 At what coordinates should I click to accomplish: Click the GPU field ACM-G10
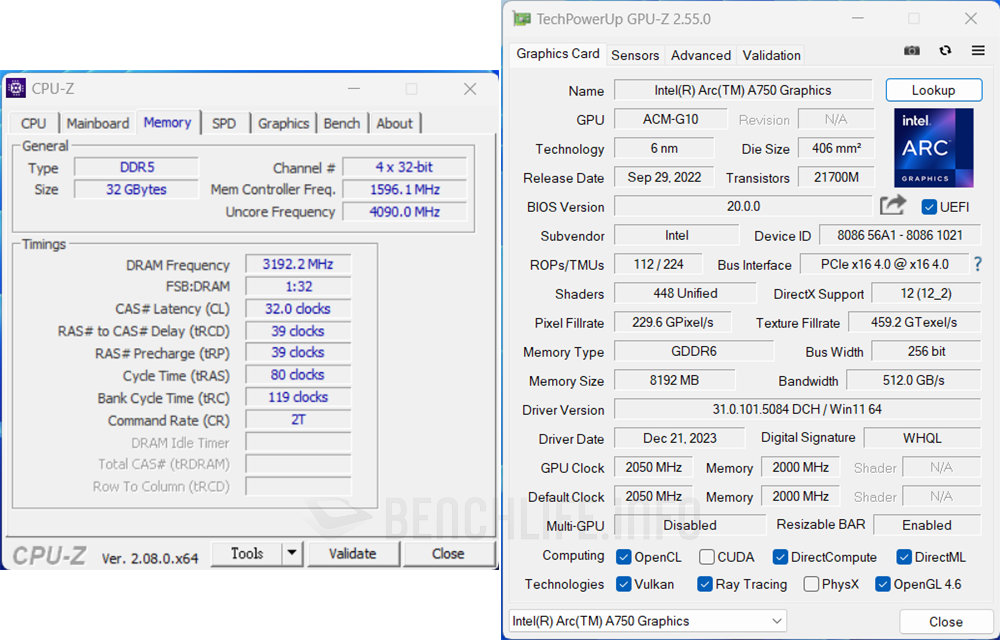(x=670, y=119)
